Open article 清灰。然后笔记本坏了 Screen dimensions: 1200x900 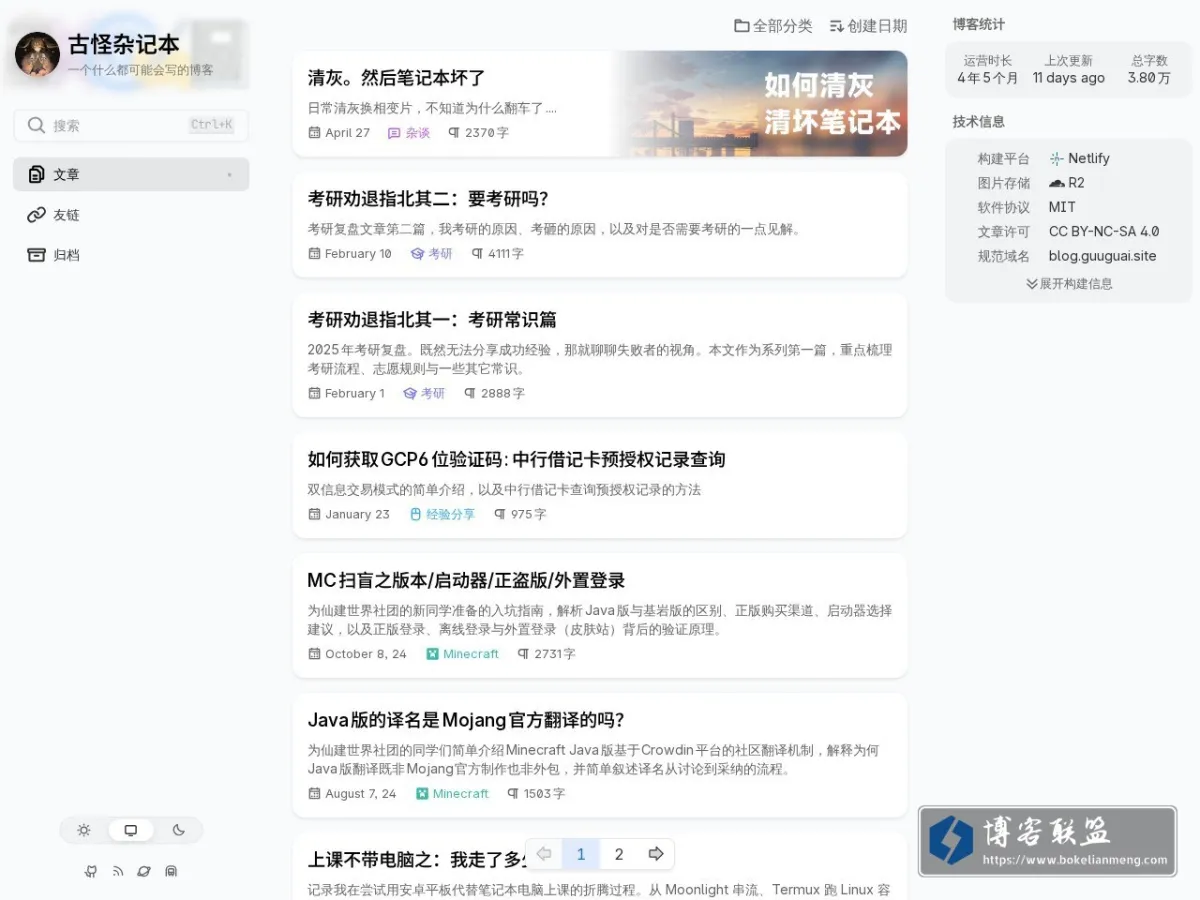(397, 78)
